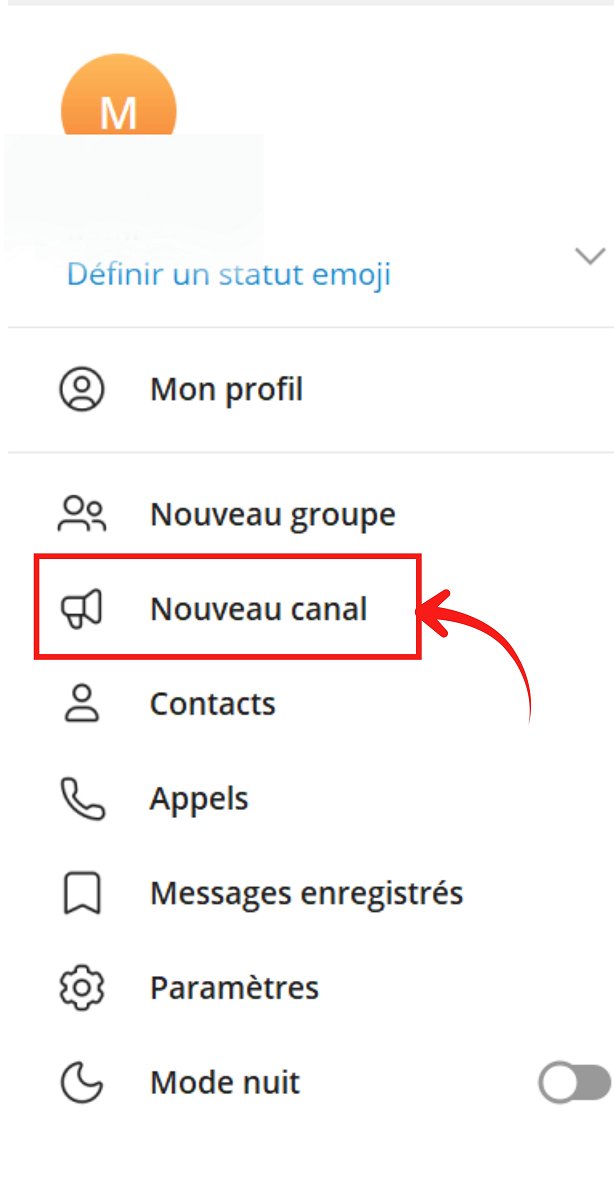Click the Contacts person icon
This screenshot has height=1199, width=614.
click(x=82, y=703)
